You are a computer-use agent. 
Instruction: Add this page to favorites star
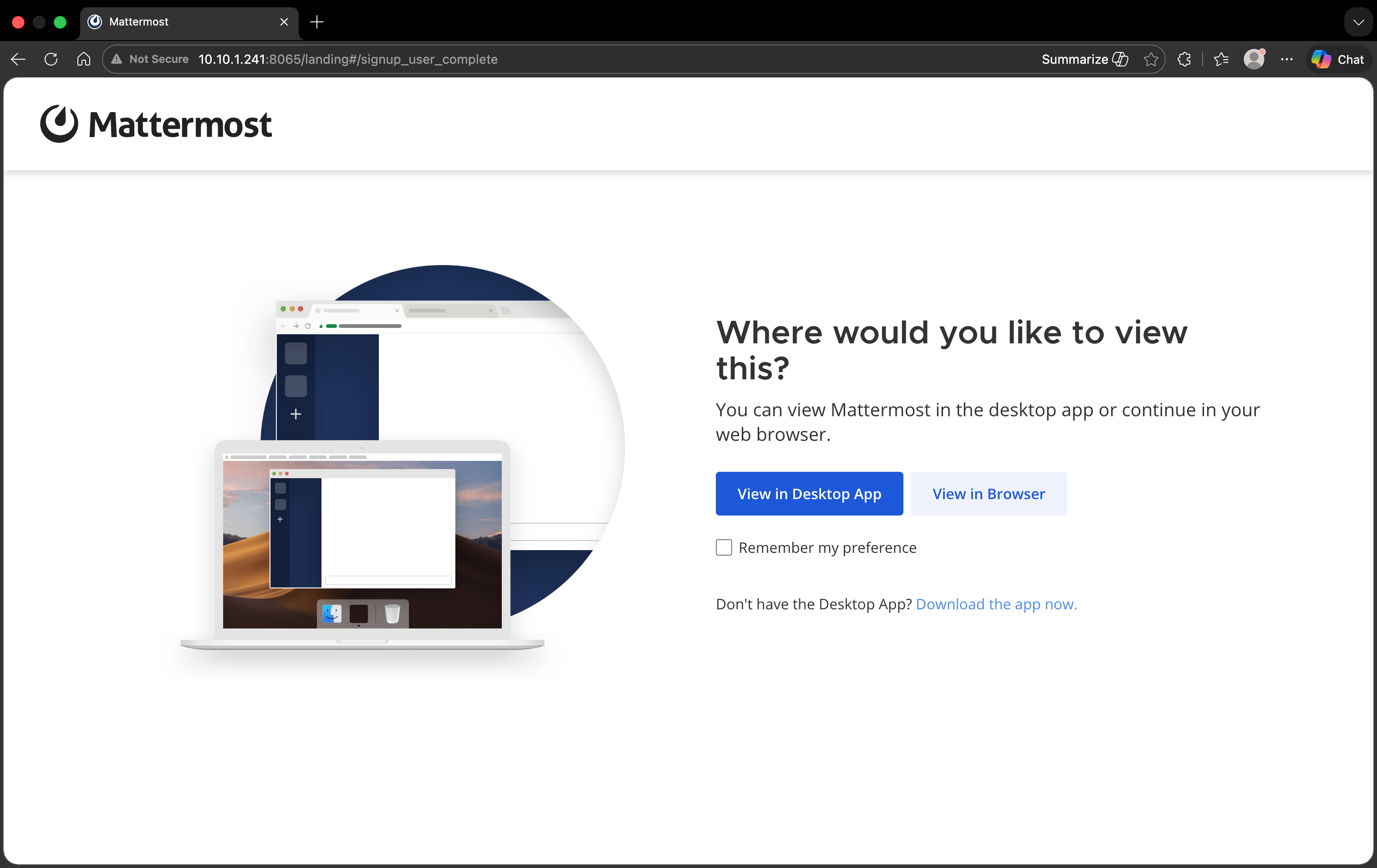coord(1151,59)
